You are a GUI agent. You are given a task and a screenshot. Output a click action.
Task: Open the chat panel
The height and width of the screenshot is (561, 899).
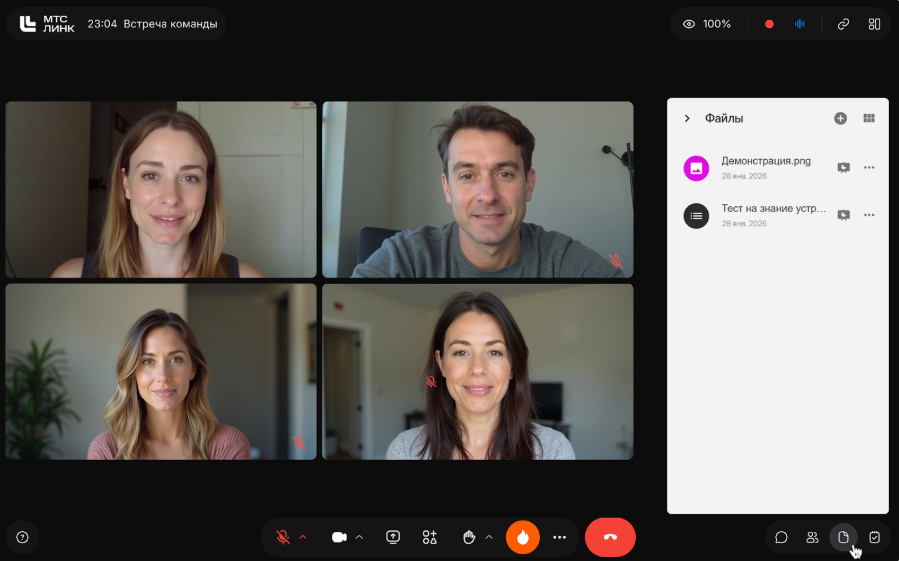tap(781, 537)
